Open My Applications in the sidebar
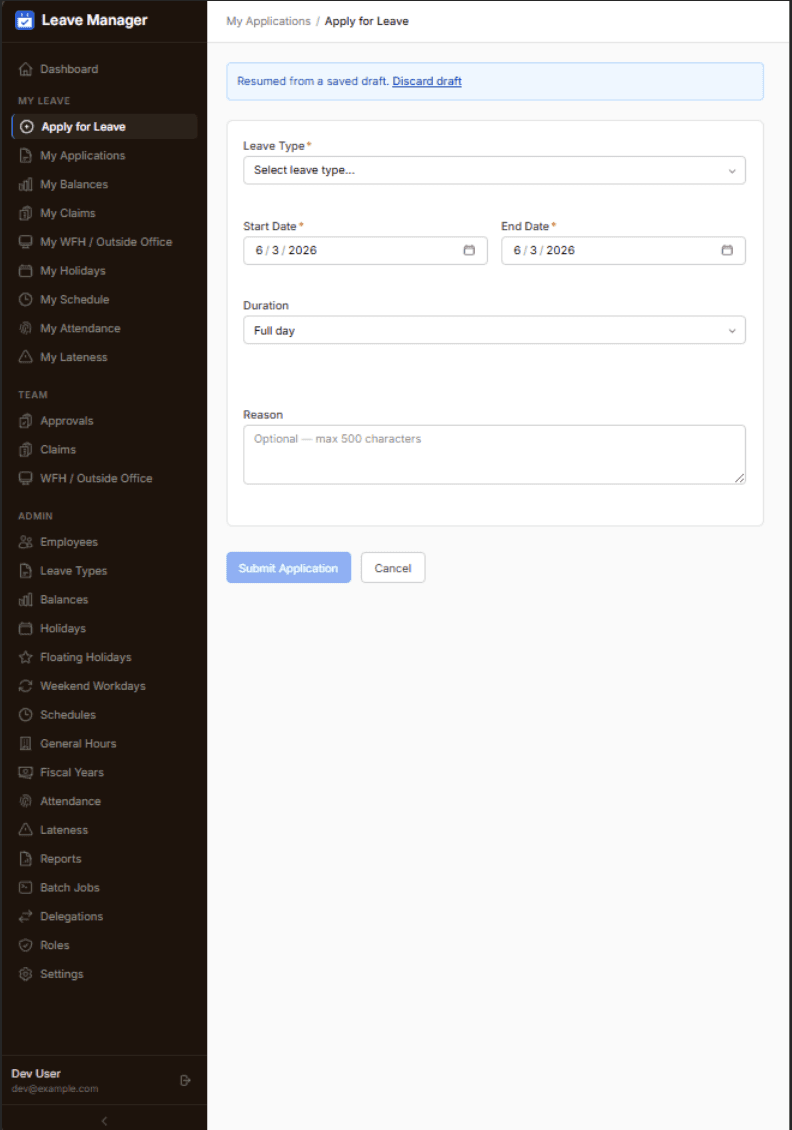This screenshot has width=792, height=1130. [x=104, y=156]
